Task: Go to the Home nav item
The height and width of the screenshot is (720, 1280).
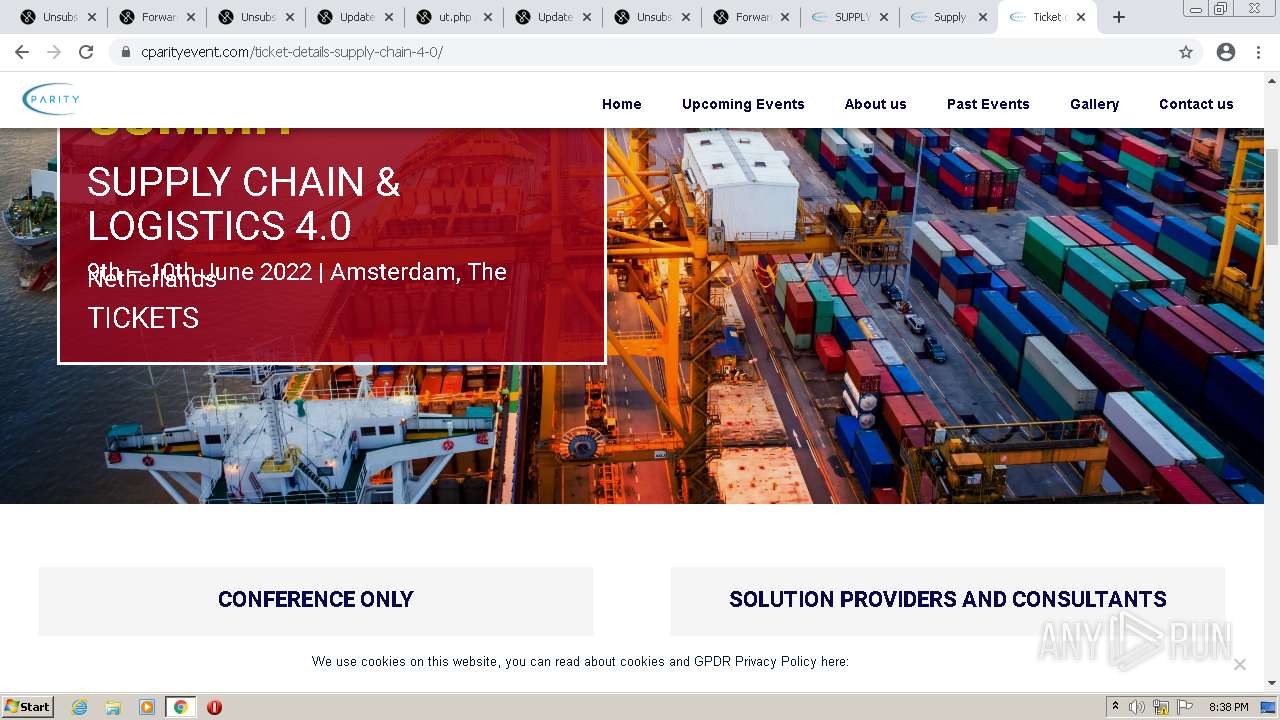Action: [x=622, y=104]
